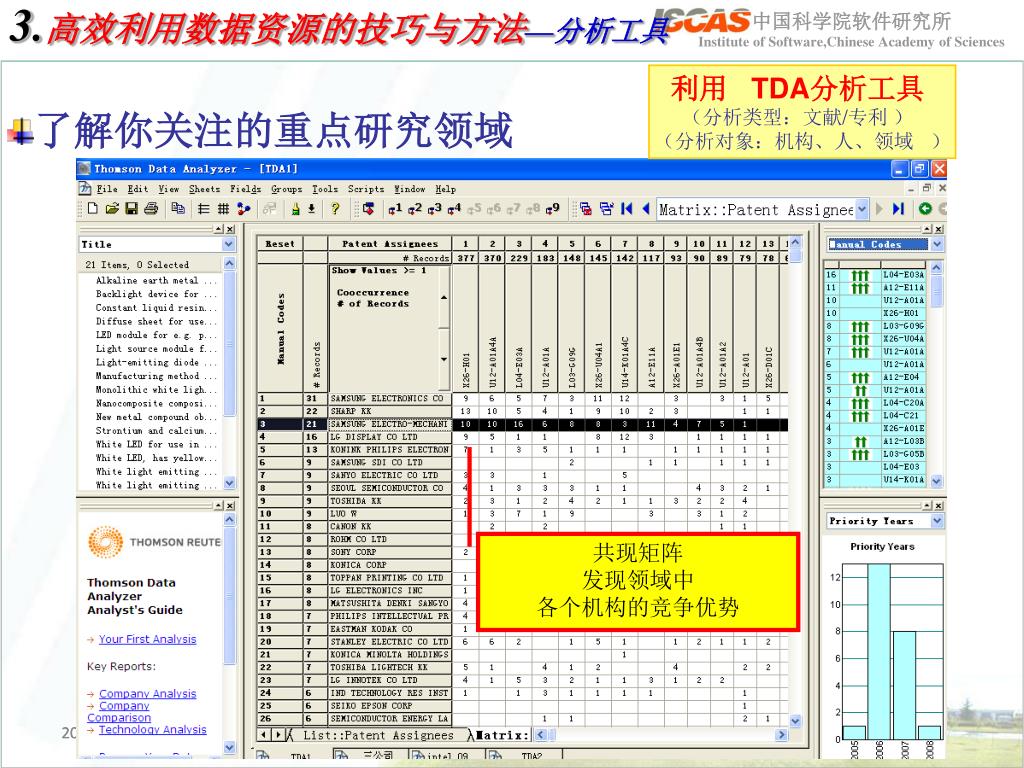Click the Patent Assignees column header

[390, 244]
